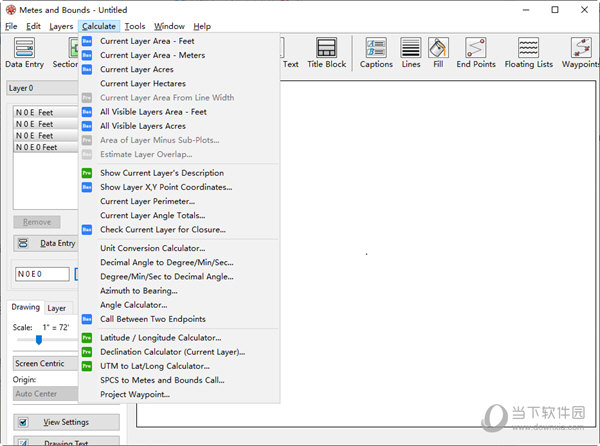This screenshot has height=446, width=600.
Task: Select Check Current Layer for Closure
Action: pyautogui.click(x=179, y=230)
